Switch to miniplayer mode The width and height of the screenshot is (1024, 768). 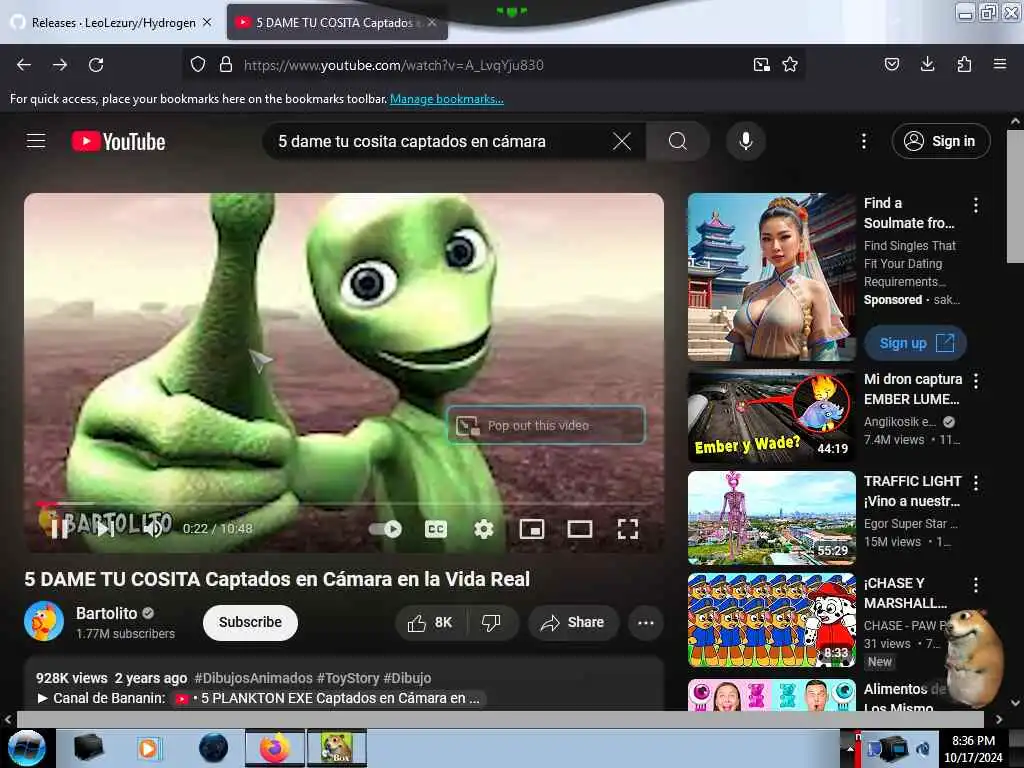tap(532, 529)
